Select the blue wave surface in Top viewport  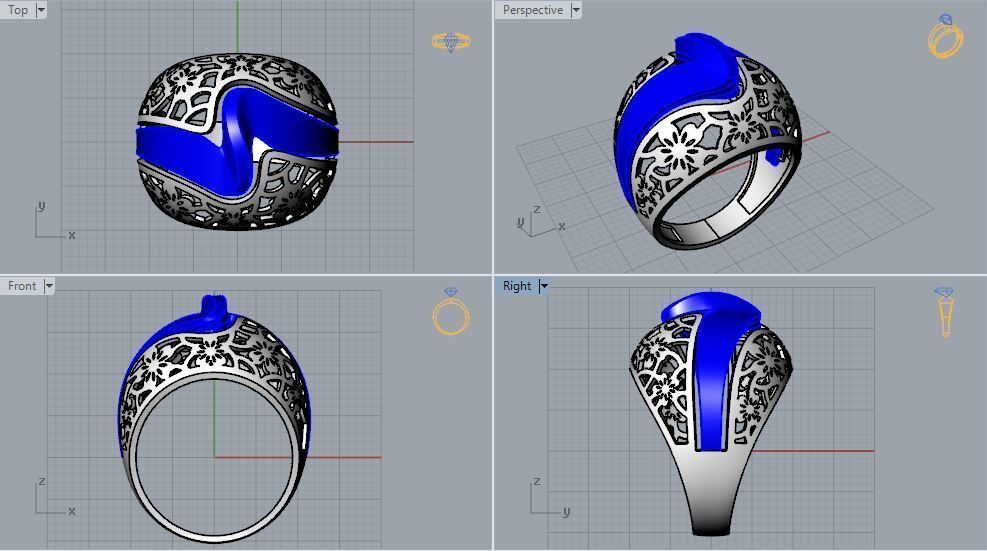[x=237, y=142]
